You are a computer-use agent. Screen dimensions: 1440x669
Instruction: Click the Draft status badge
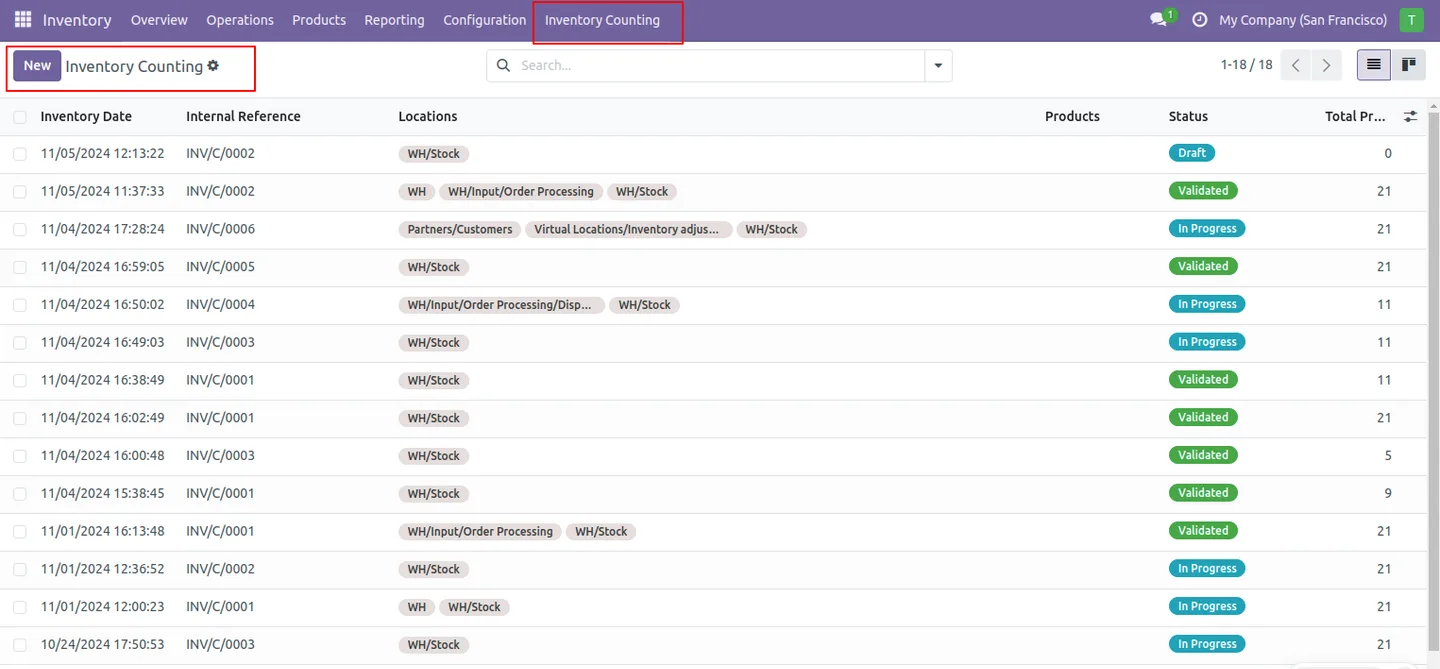[1192, 153]
